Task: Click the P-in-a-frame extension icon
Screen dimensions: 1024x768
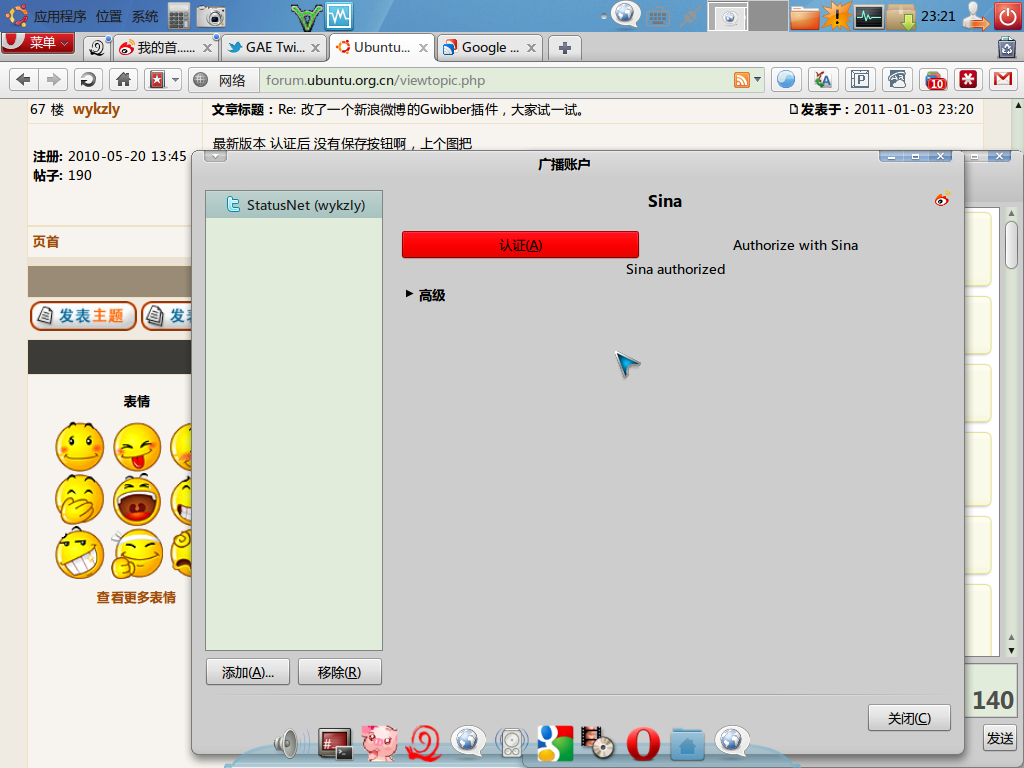Action: (x=860, y=80)
